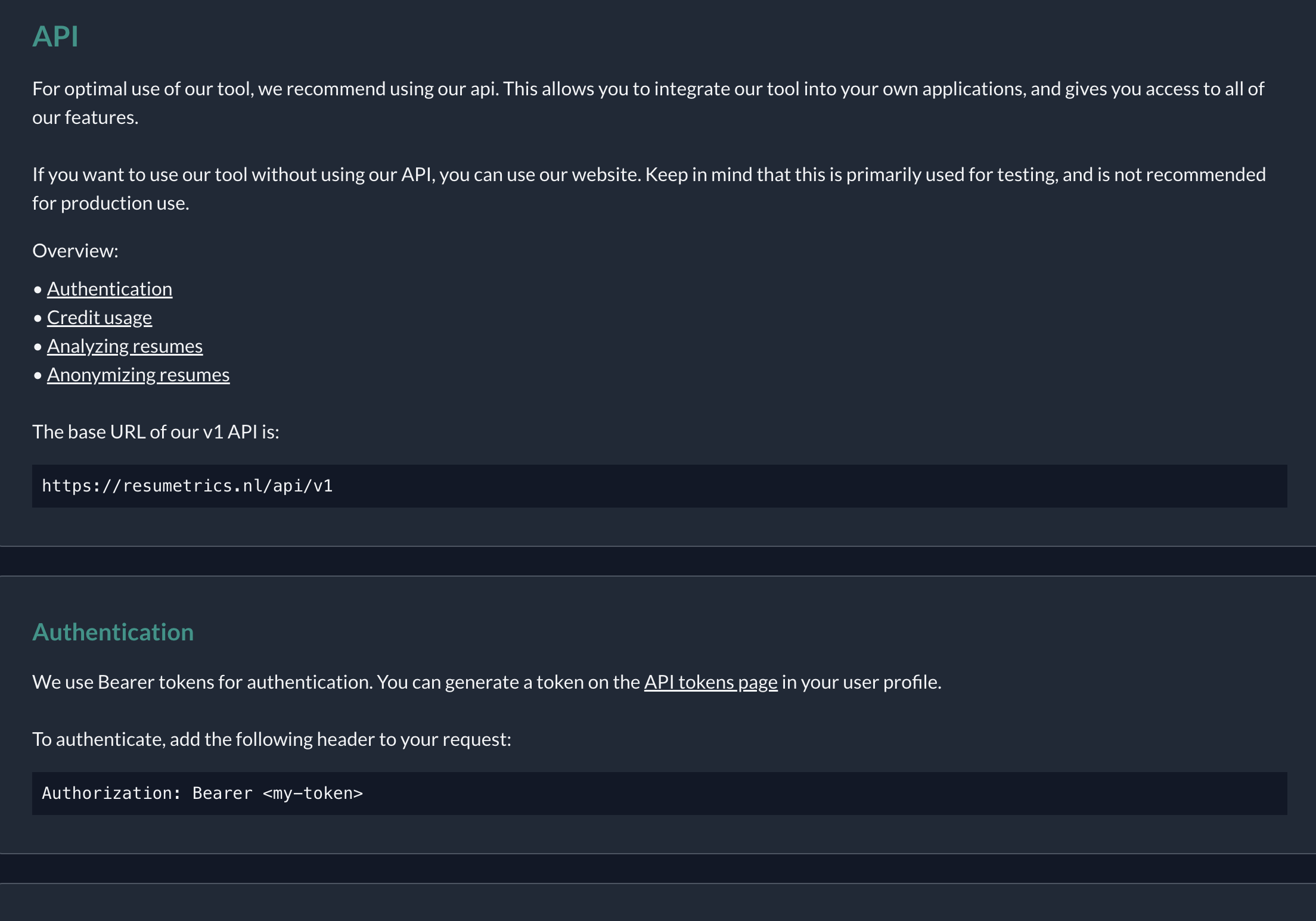Click the paragraph recommending using our api
The image size is (1316, 921).
pos(648,103)
